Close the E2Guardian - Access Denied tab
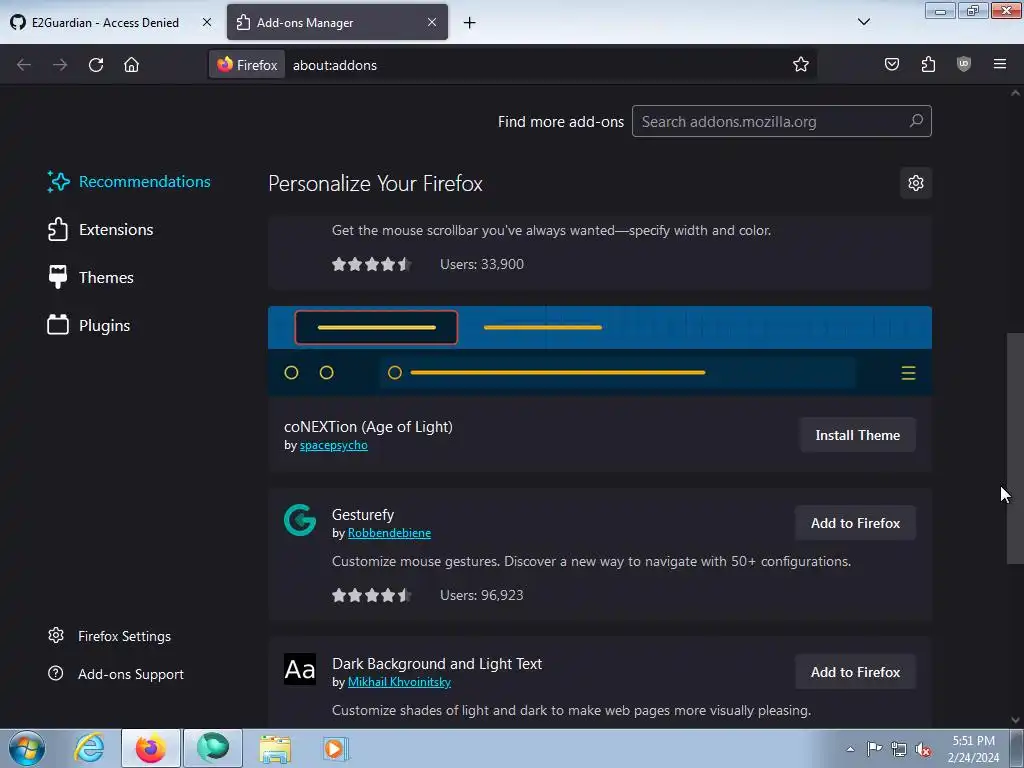Screen dimensions: 1024x768 [x=206, y=22]
